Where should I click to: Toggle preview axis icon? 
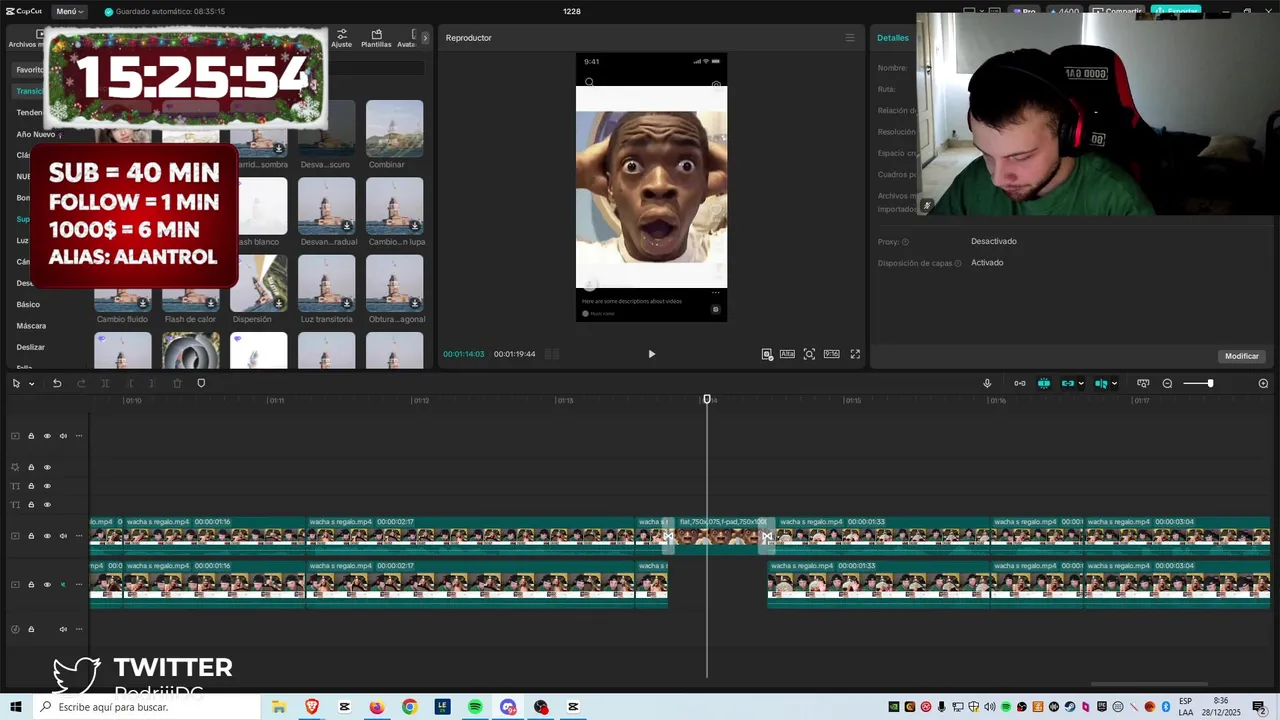(1101, 383)
